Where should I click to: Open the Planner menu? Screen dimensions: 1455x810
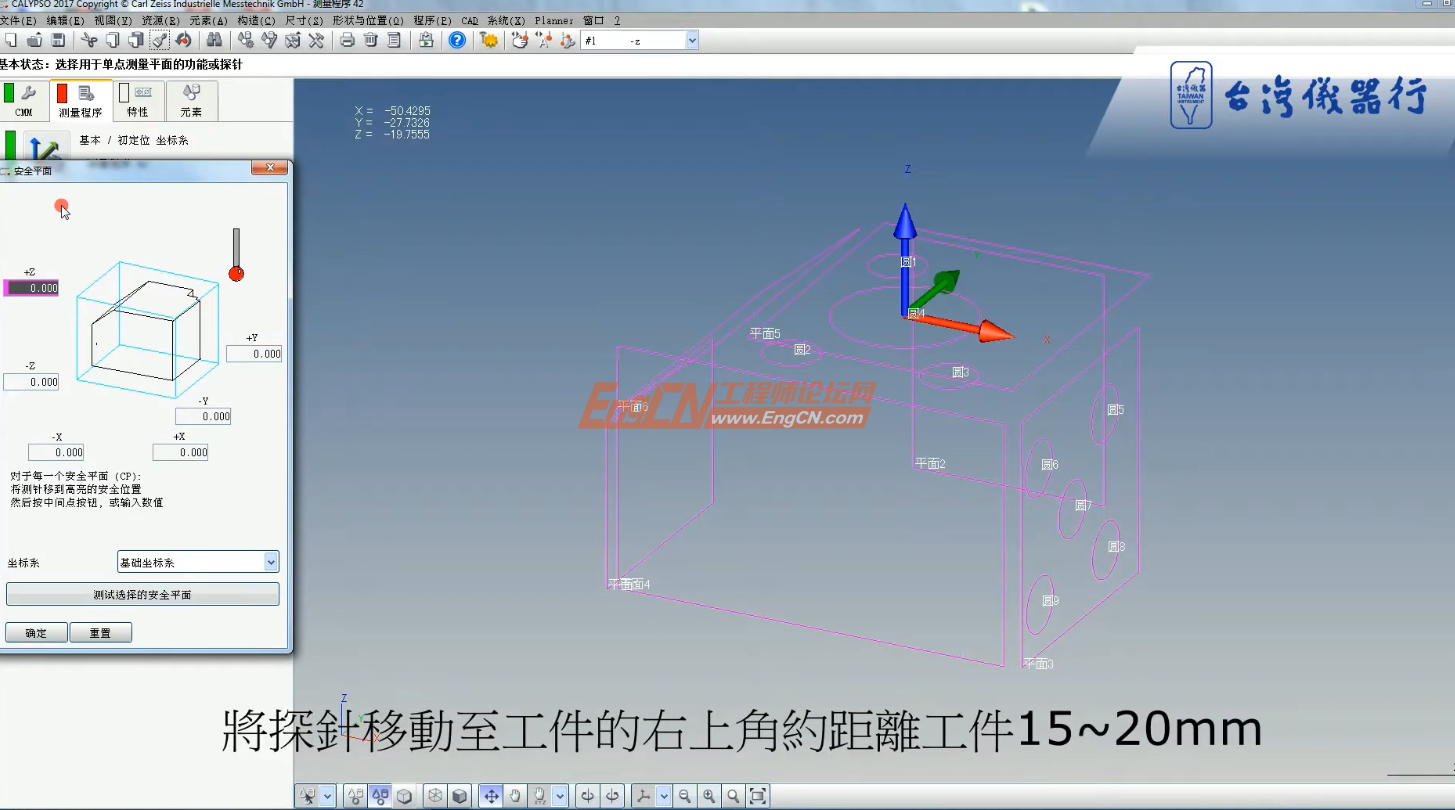[553, 19]
